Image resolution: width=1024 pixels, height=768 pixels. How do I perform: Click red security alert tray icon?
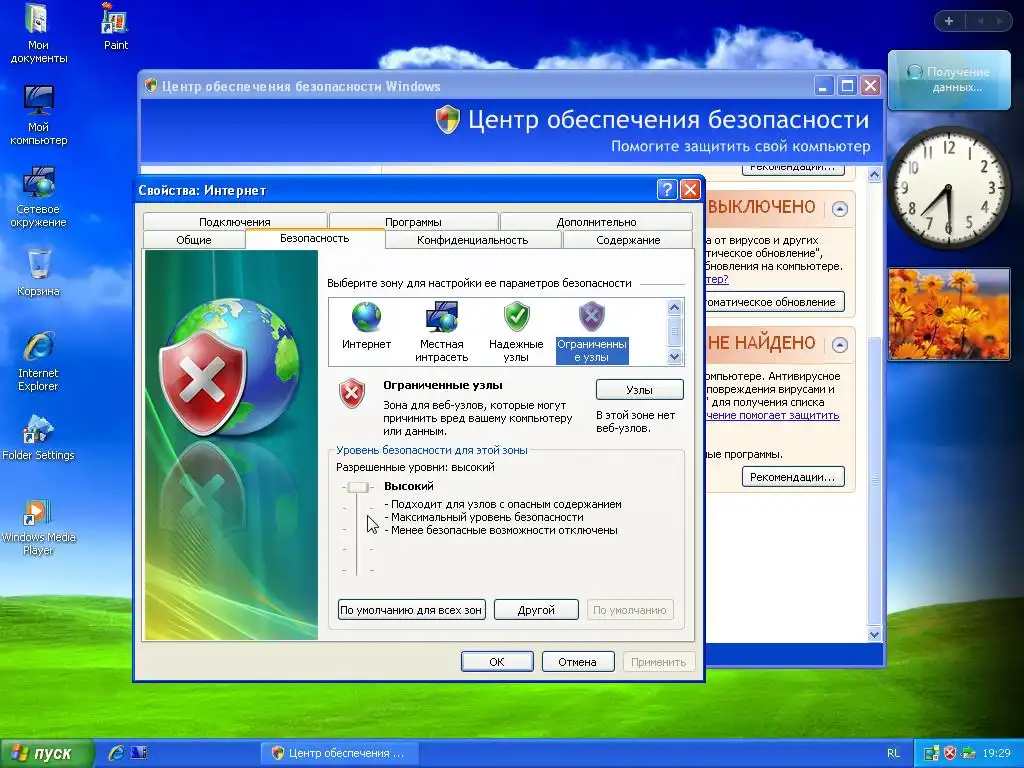950,753
